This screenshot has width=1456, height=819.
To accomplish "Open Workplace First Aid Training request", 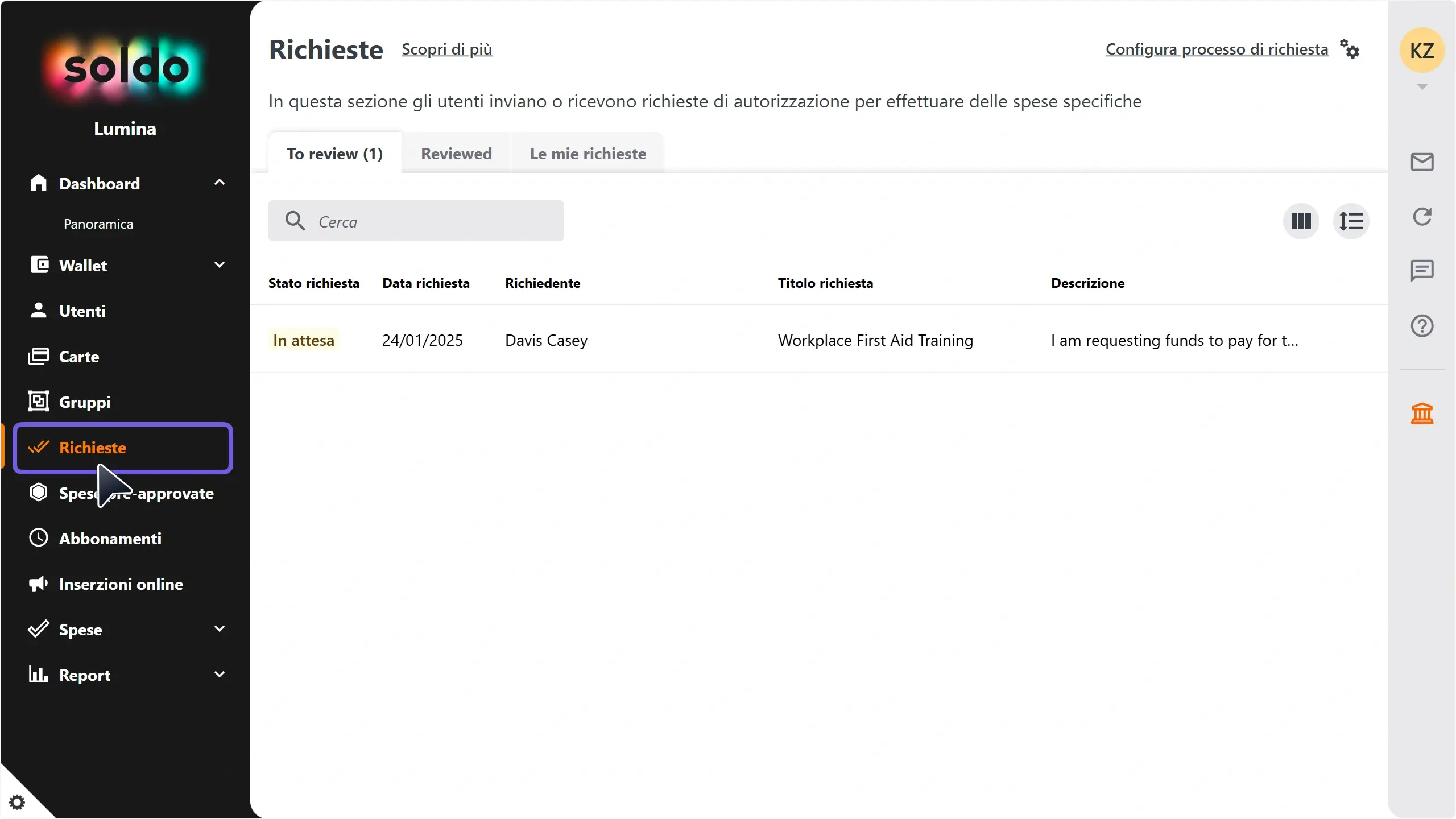I will point(875,340).
